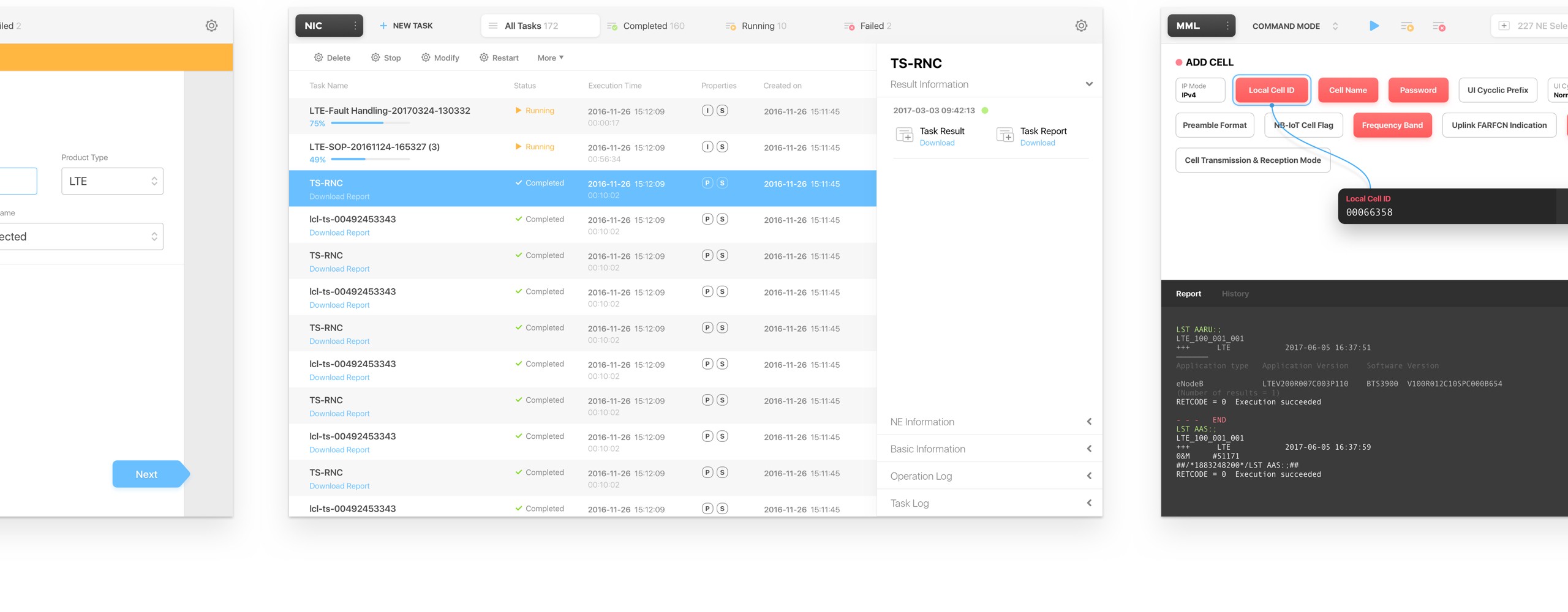Open the NIC settings gear icon
This screenshot has width=1568, height=612.
(x=1081, y=25)
